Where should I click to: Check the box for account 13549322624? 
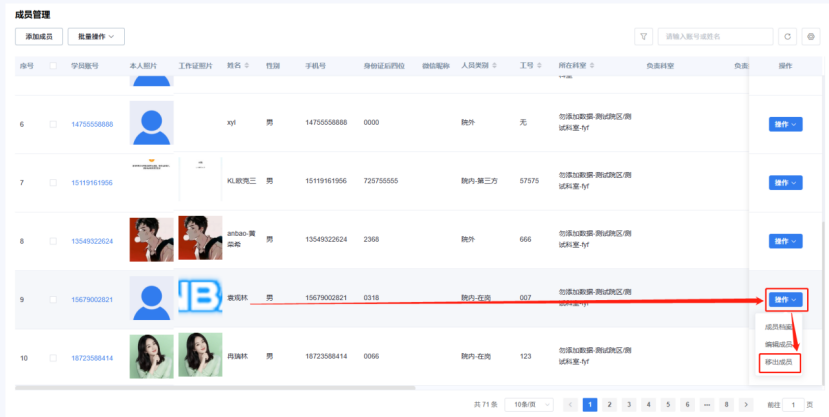53,241
